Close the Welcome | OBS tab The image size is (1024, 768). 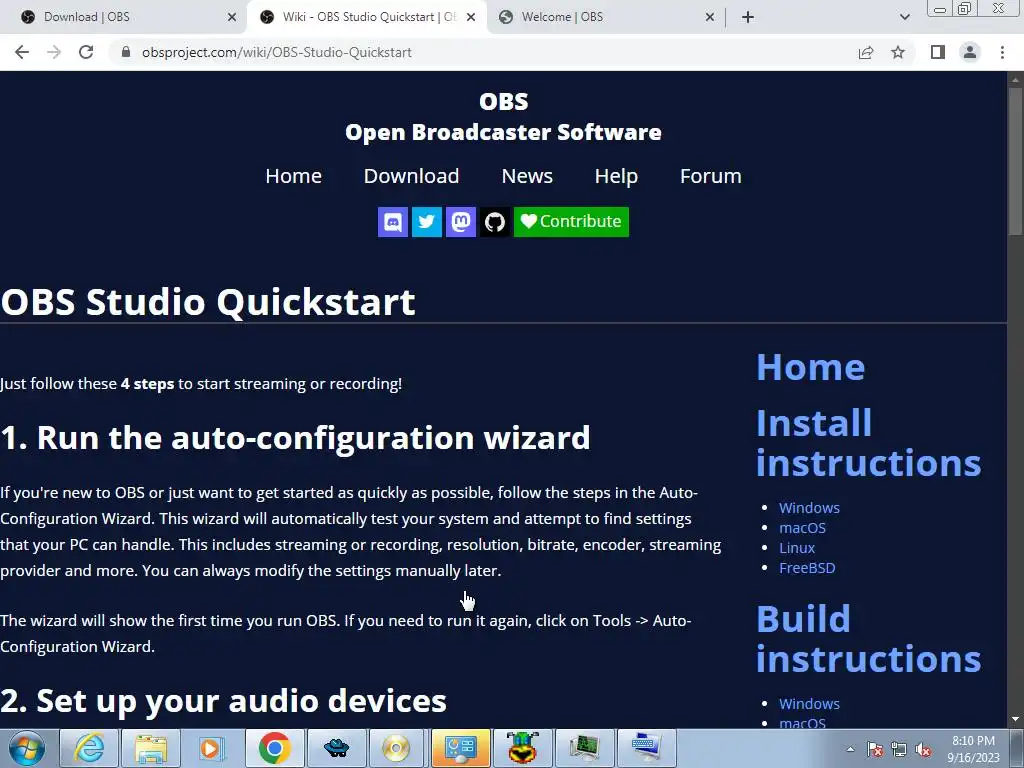[710, 17]
